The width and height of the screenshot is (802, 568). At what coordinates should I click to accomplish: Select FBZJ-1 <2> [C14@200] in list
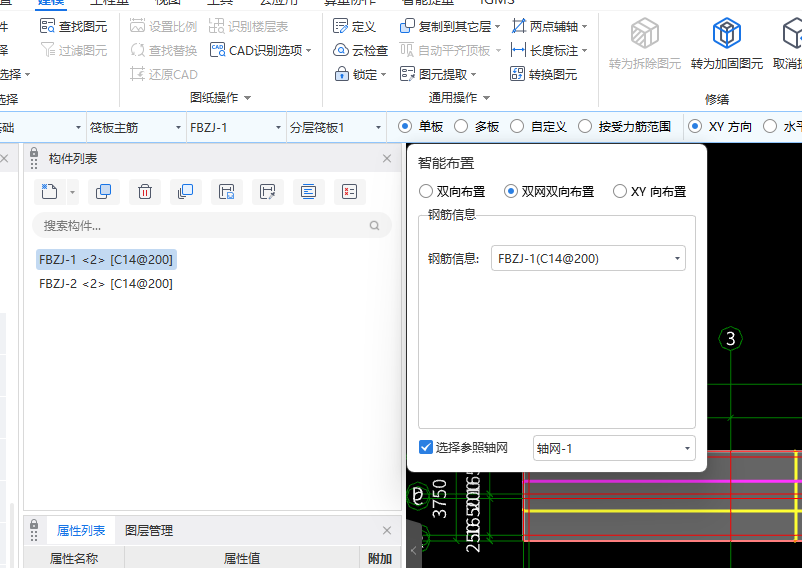coord(106,259)
